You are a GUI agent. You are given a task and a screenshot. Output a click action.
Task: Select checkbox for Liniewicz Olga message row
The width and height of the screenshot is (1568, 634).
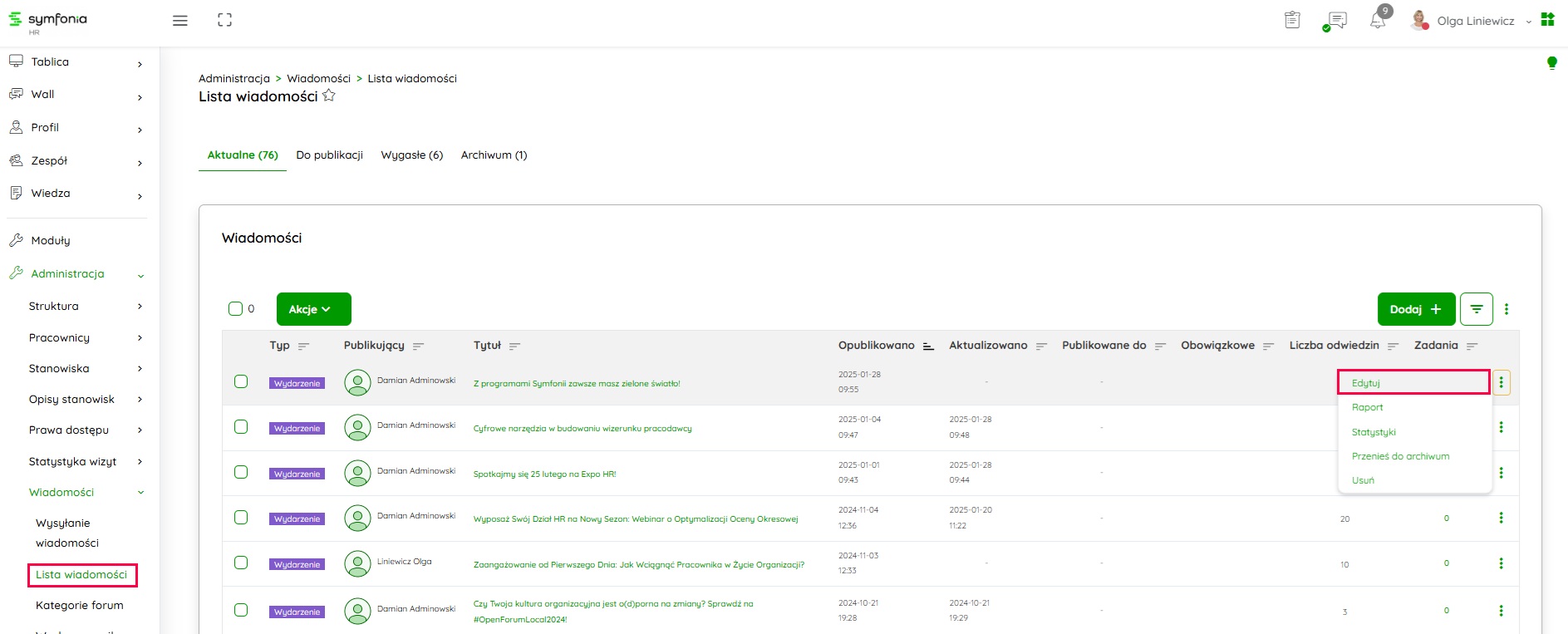(241, 563)
